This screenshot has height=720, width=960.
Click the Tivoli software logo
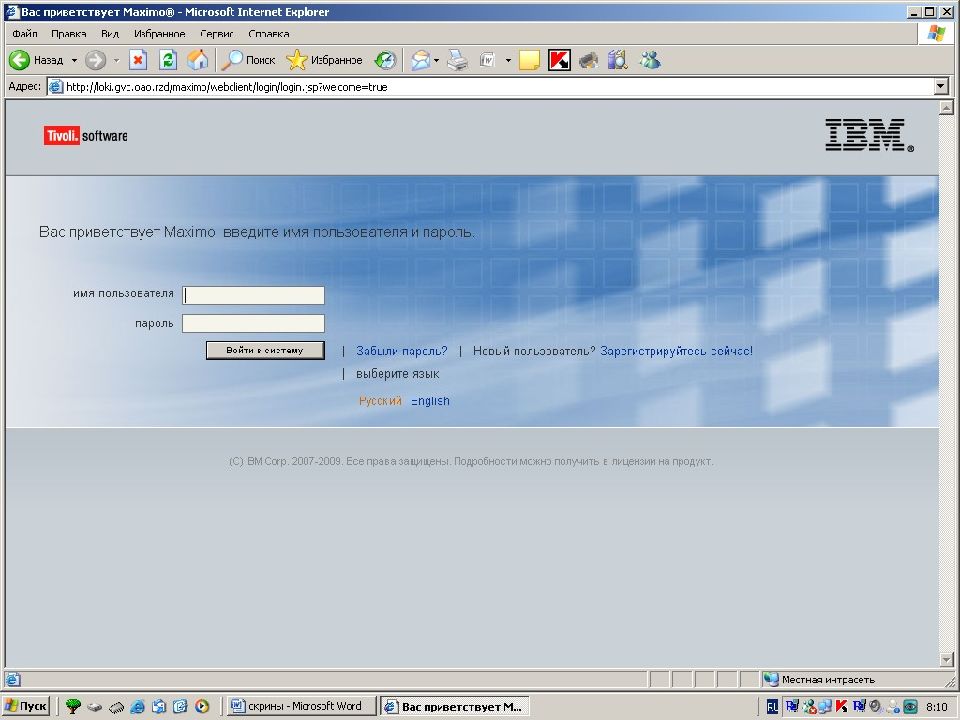coord(85,136)
